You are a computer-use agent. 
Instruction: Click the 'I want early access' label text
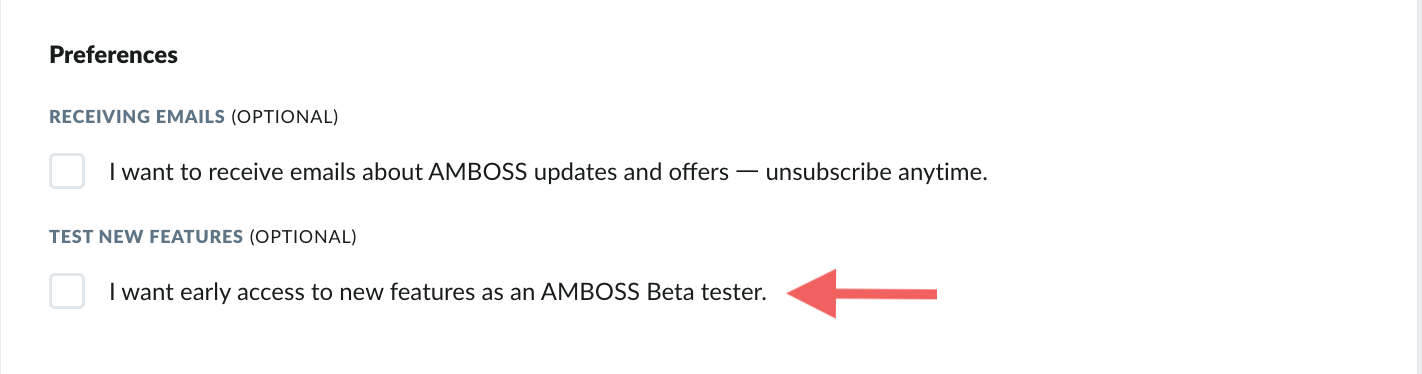click(438, 293)
